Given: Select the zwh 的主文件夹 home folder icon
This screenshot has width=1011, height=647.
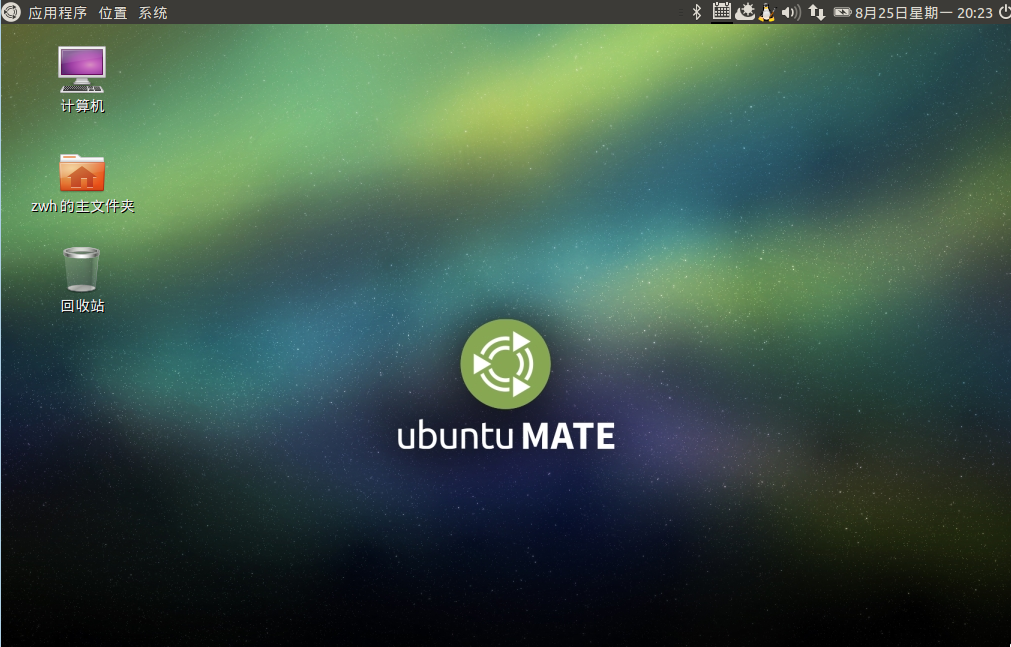Looking at the screenshot, I should point(82,173).
